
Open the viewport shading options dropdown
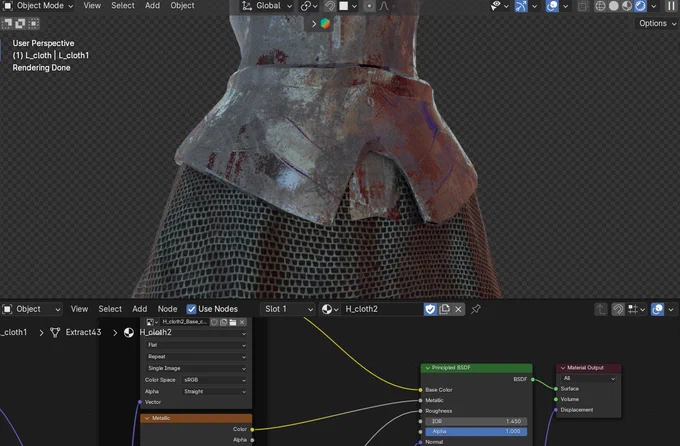[654, 6]
